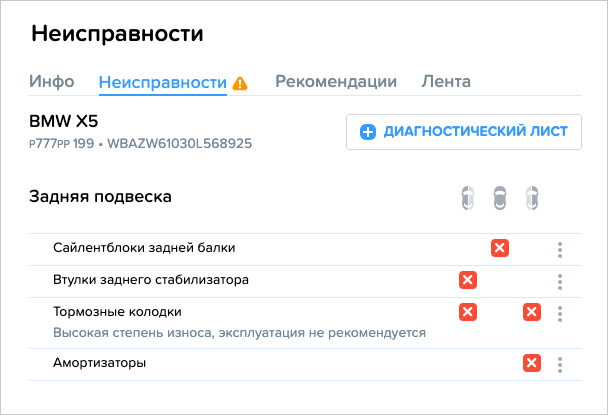The width and height of the screenshot is (608, 415).
Task: Toggle the red X mark for Сайлентблоки задней балки
Action: [x=500, y=248]
